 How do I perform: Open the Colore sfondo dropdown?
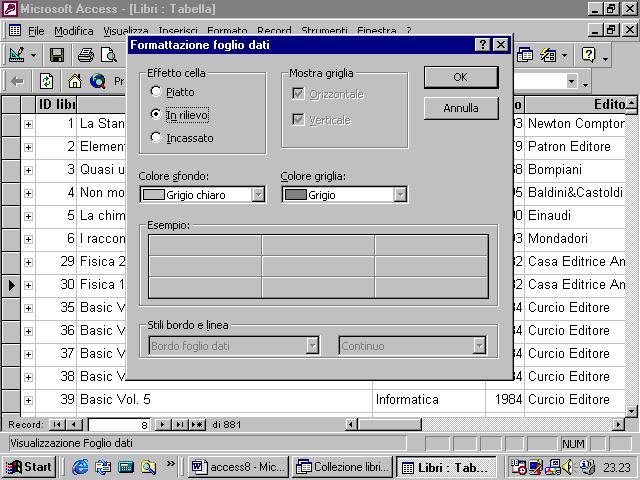pyautogui.click(x=258, y=195)
